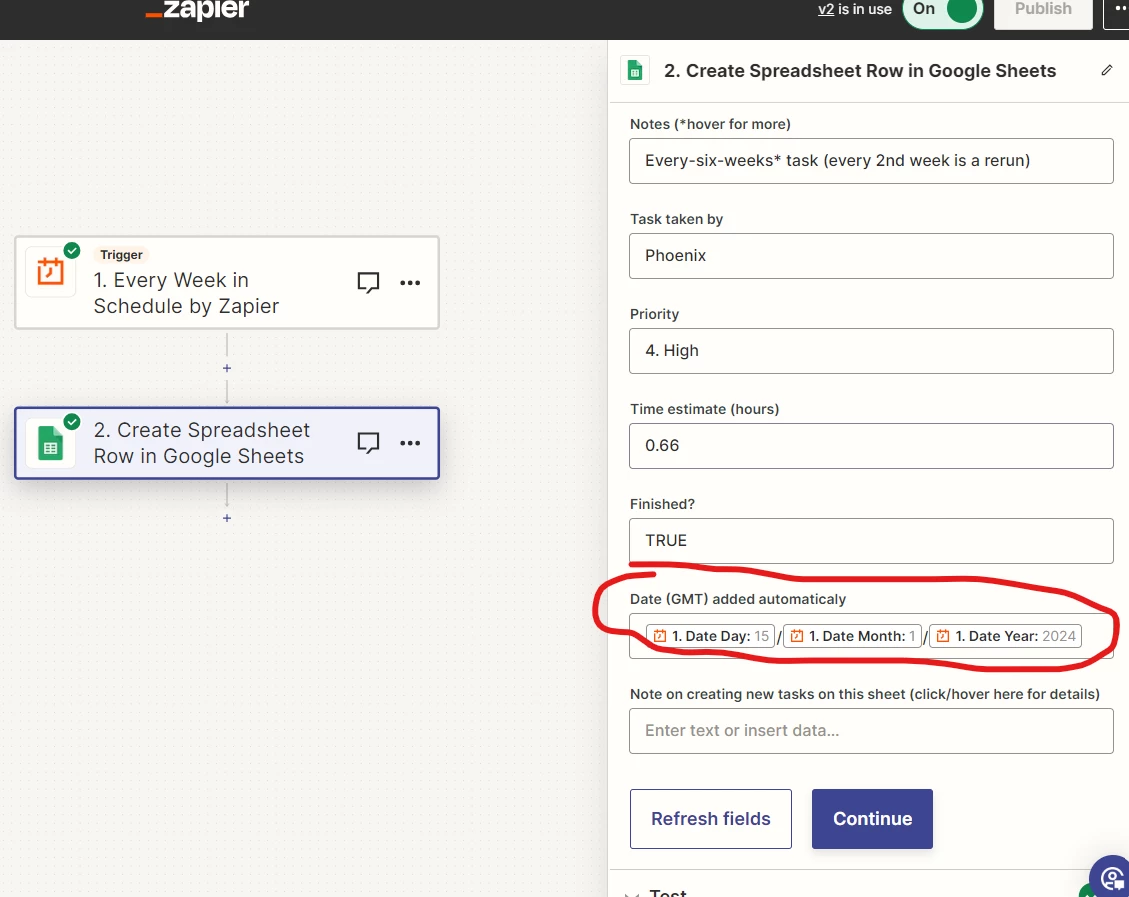Image resolution: width=1129 pixels, height=897 pixels.
Task: Add step between trigger and action
Action: click(227, 368)
